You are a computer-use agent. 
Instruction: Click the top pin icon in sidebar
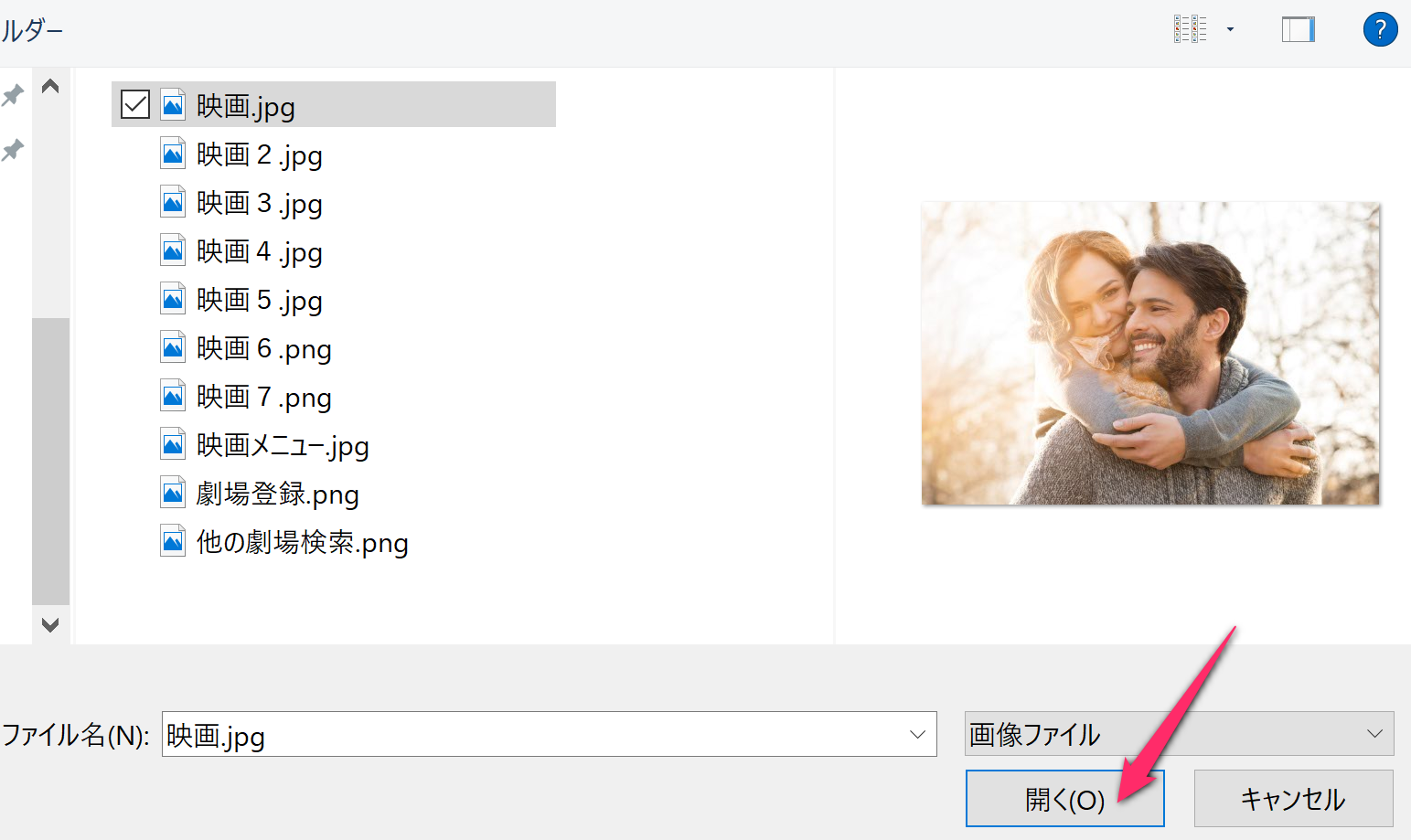click(x=13, y=94)
